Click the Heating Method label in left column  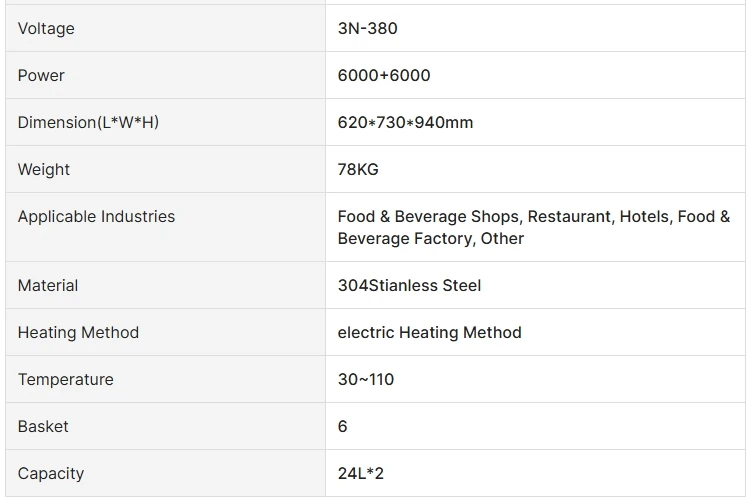point(78,332)
